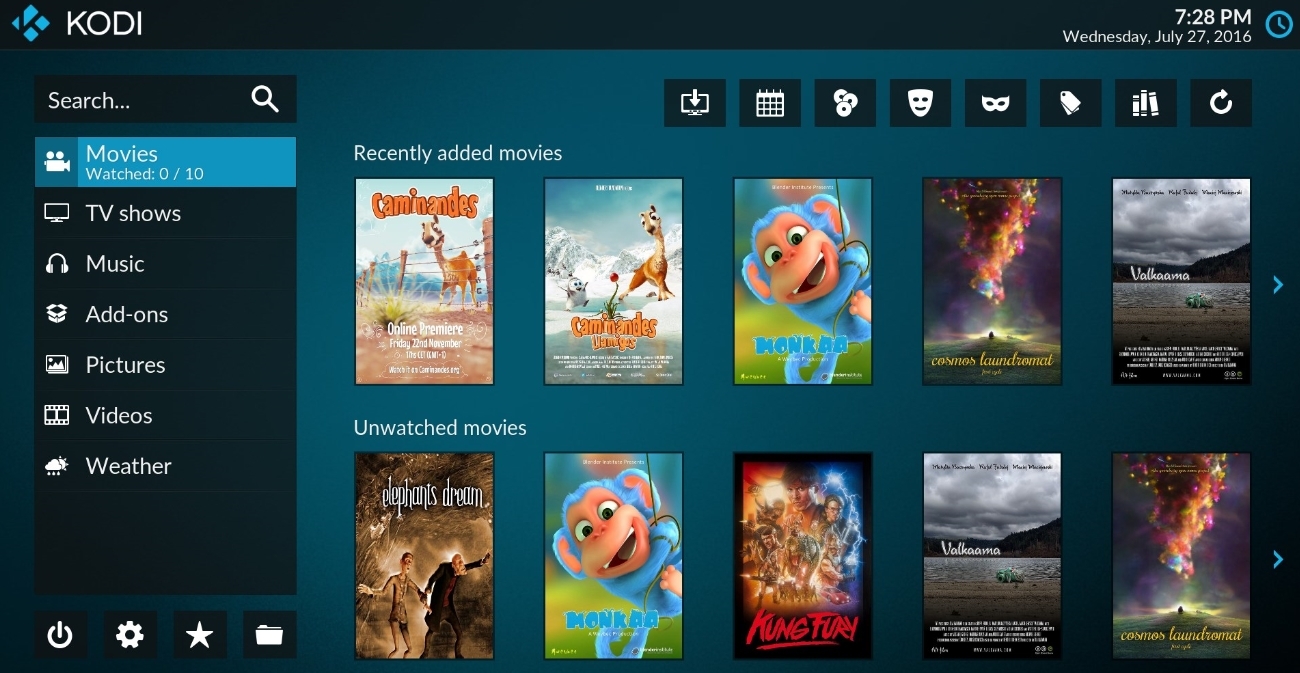Update the library with refresh icon
The width and height of the screenshot is (1300, 673).
(x=1220, y=102)
